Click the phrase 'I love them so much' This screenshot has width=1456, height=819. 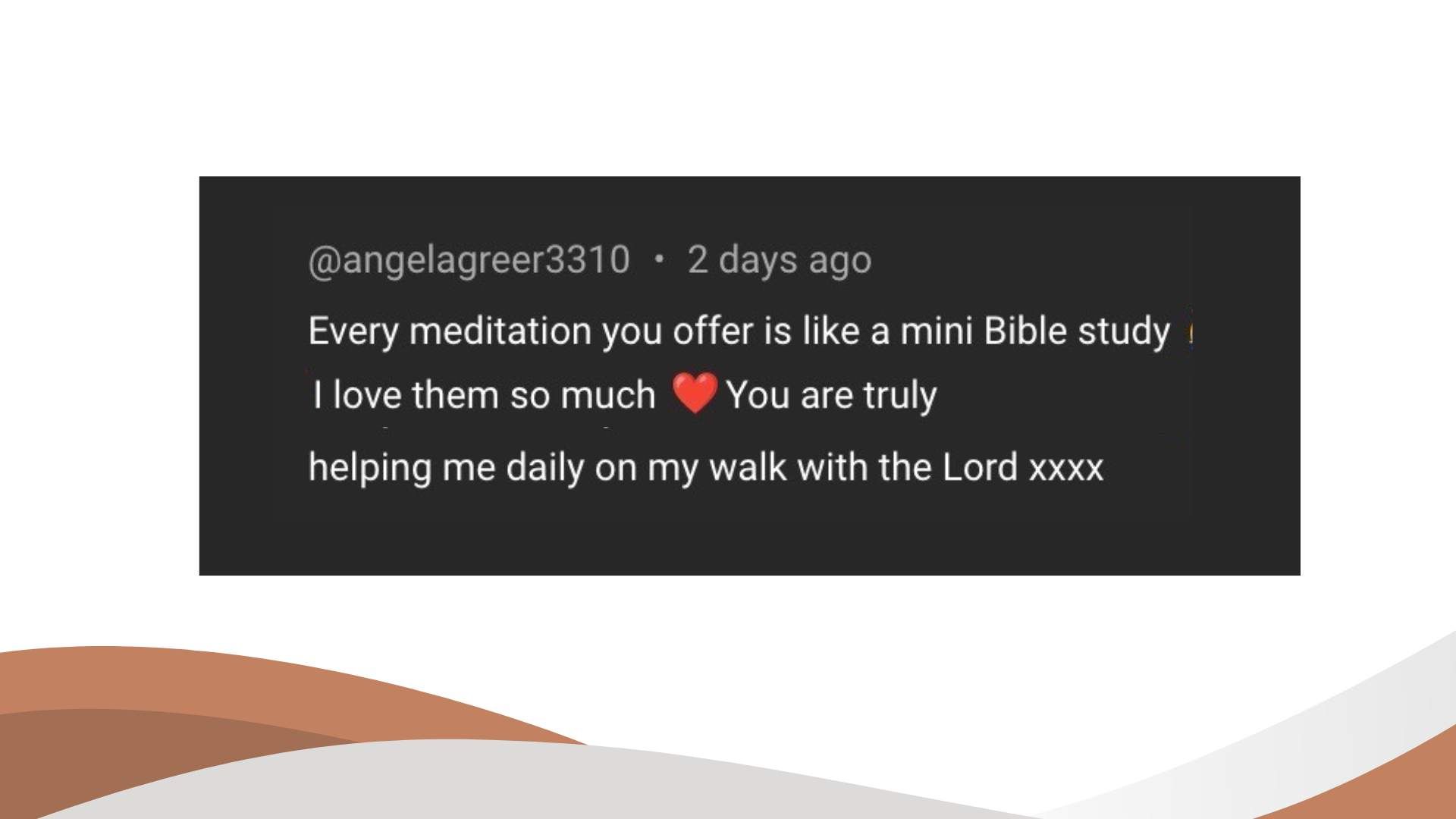484,394
